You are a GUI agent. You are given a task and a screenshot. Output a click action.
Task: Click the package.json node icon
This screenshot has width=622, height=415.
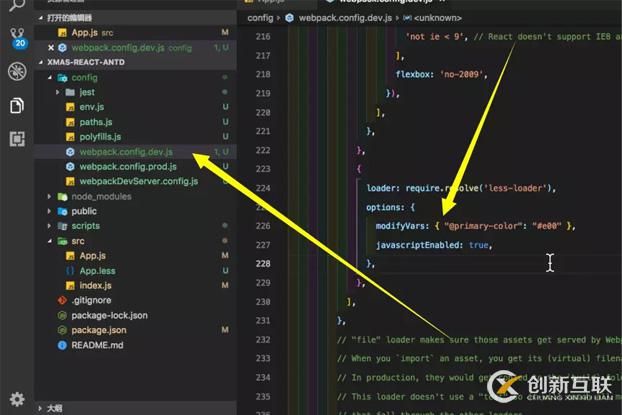(62, 330)
